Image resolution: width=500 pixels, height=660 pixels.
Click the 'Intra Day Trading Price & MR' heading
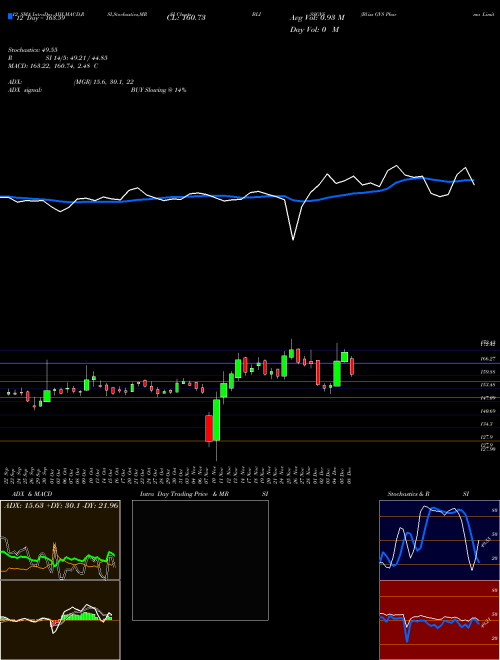pyautogui.click(x=185, y=494)
